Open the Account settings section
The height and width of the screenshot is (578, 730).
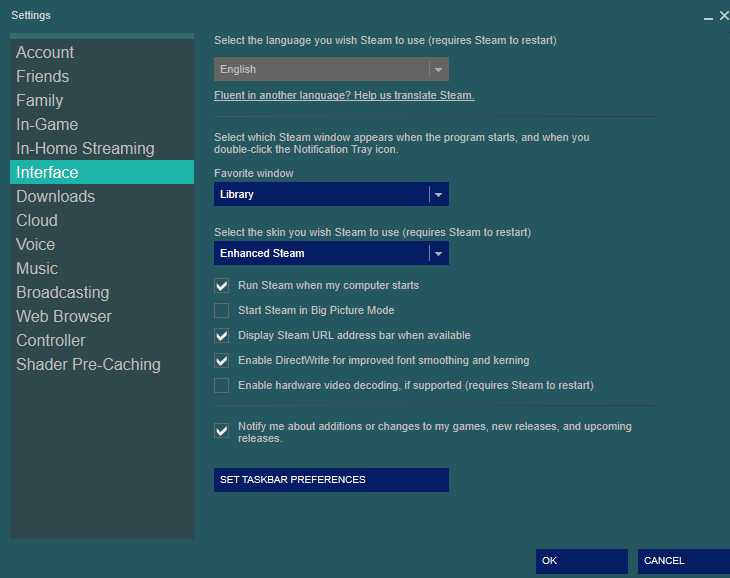click(101, 52)
